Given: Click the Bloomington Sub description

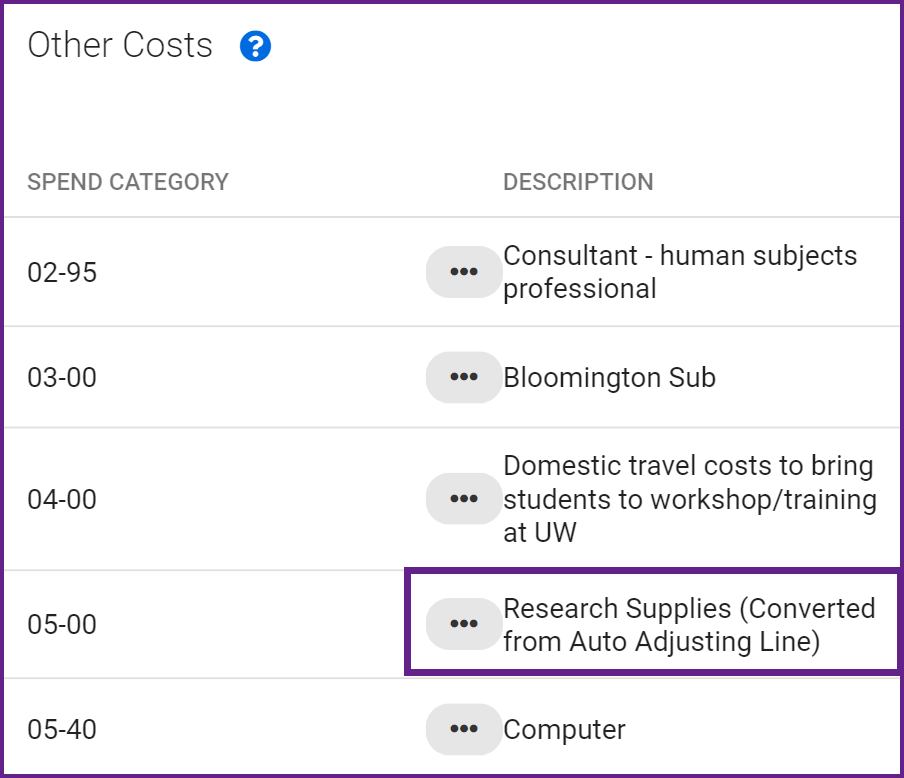Looking at the screenshot, I should (x=609, y=378).
